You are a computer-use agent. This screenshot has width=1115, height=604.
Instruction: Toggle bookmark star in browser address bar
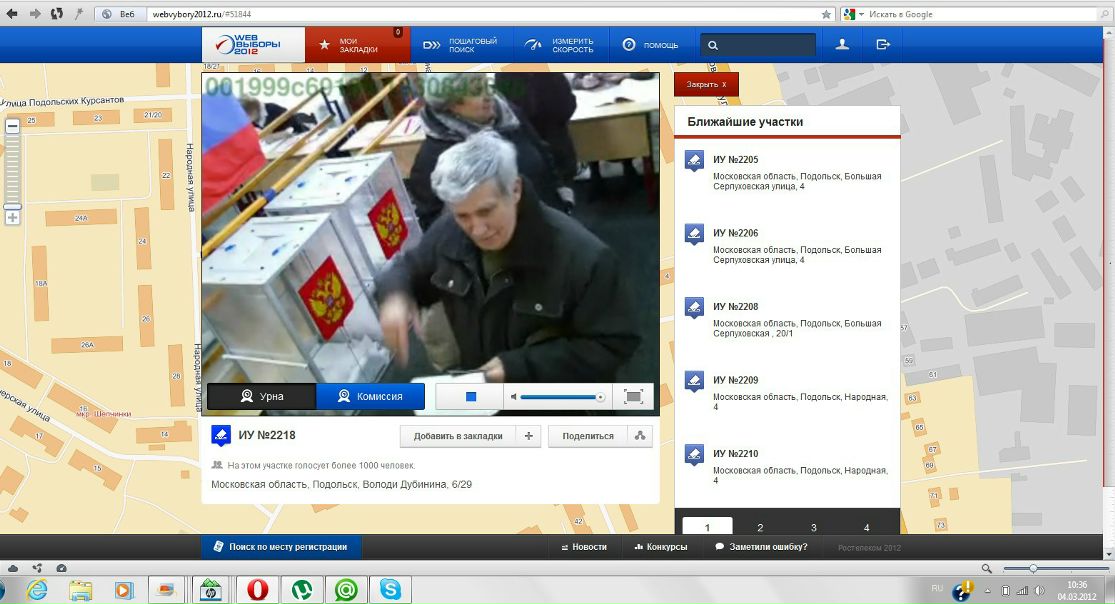coord(826,14)
